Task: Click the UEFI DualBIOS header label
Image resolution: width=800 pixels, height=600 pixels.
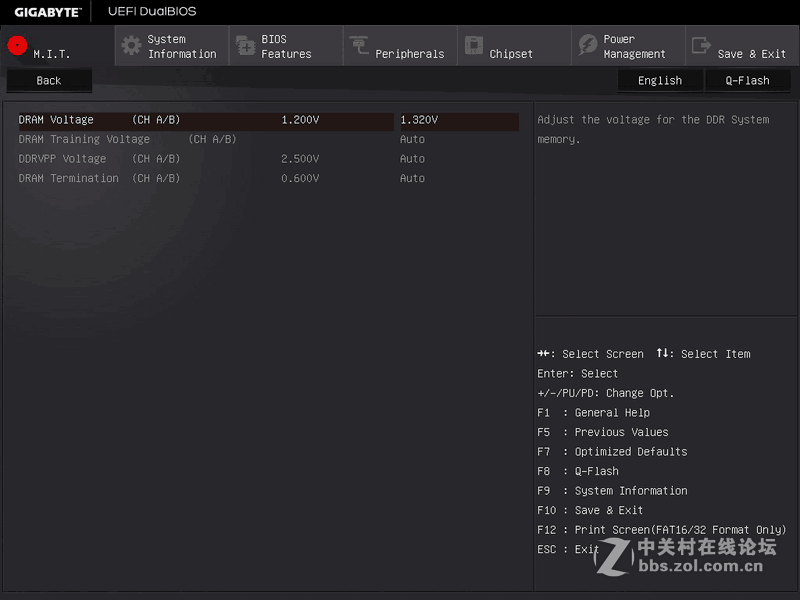Action: coord(151,11)
